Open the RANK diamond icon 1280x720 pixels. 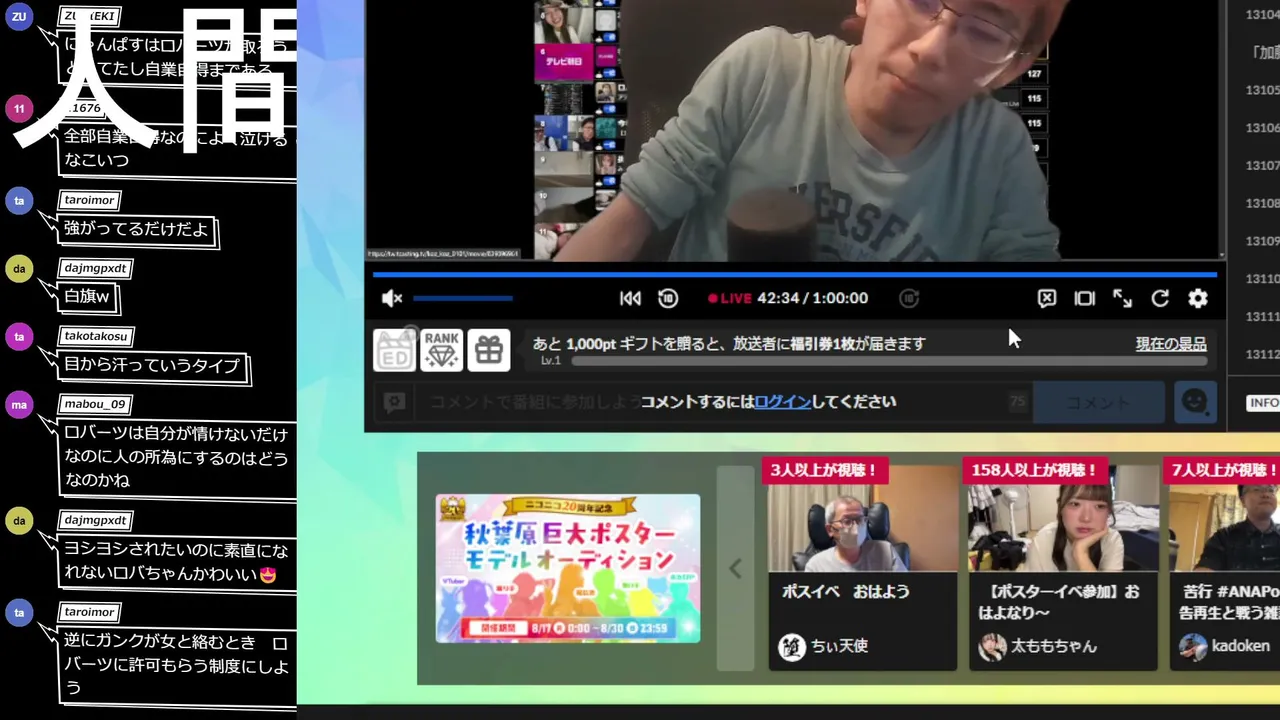pos(441,350)
